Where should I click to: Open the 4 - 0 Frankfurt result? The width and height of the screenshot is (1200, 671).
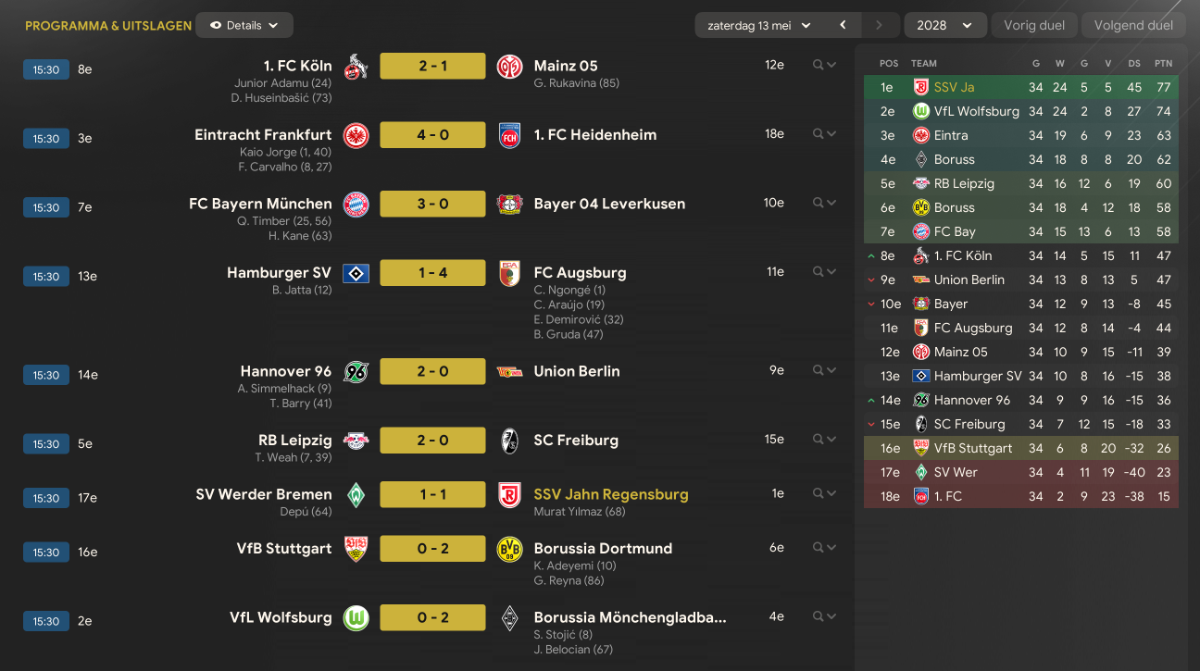[433, 135]
